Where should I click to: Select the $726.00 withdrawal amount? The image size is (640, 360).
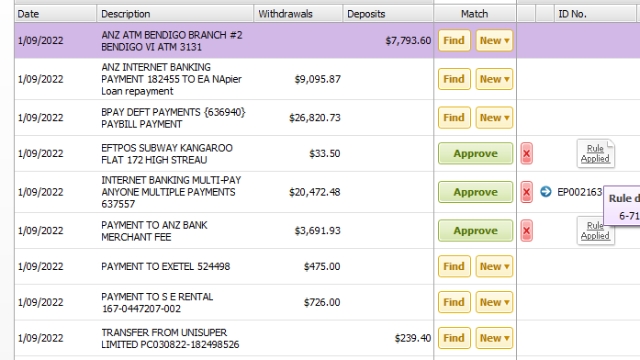coord(322,302)
